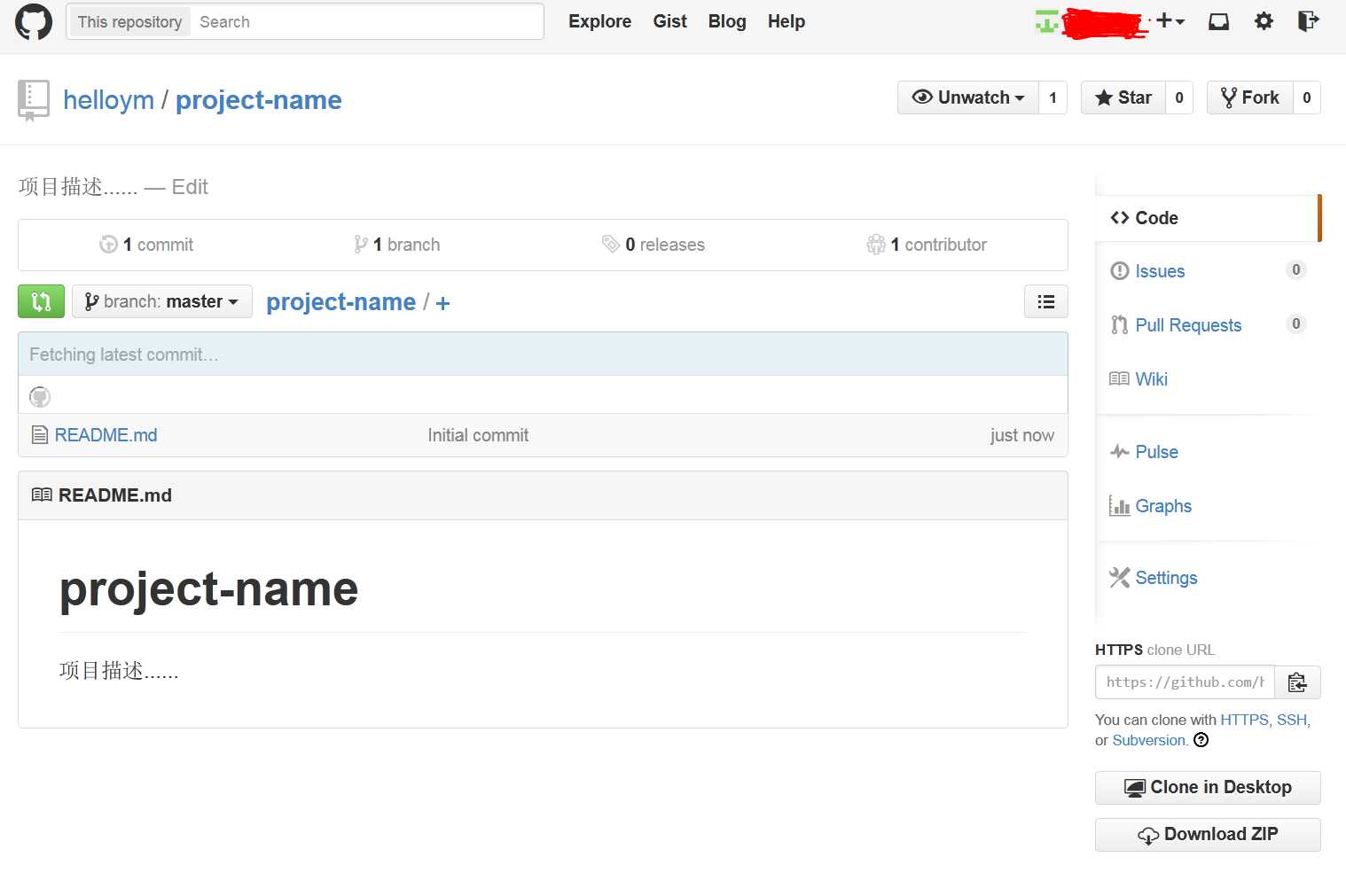Edit the repository description
1346x896 pixels.
(190, 187)
